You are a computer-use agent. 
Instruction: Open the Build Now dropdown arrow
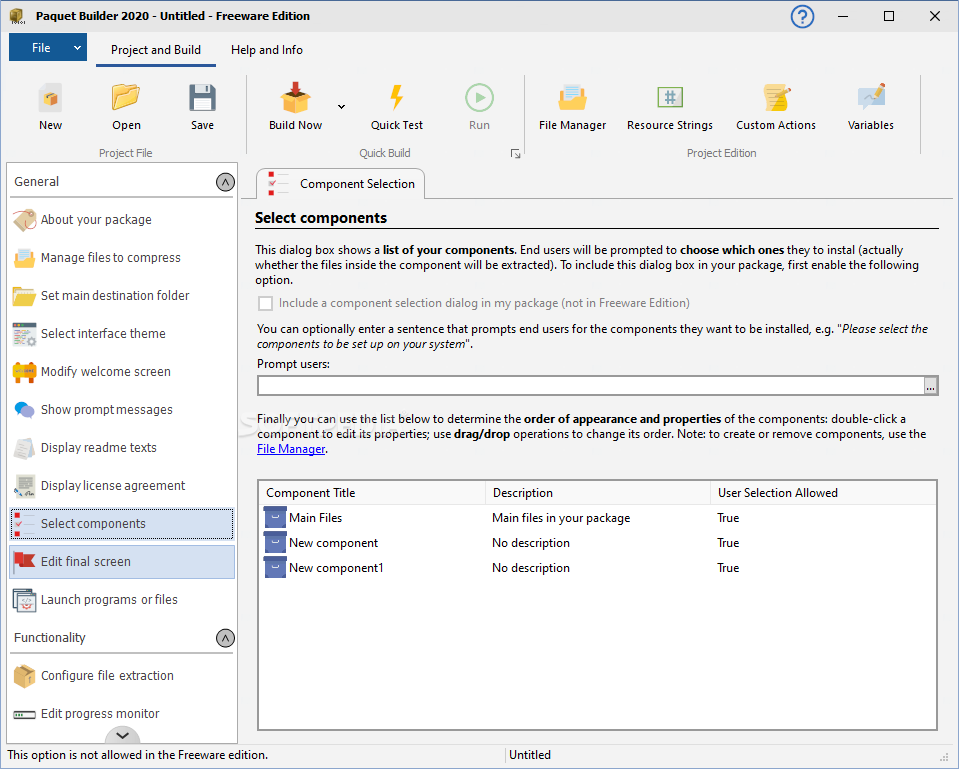(x=341, y=107)
